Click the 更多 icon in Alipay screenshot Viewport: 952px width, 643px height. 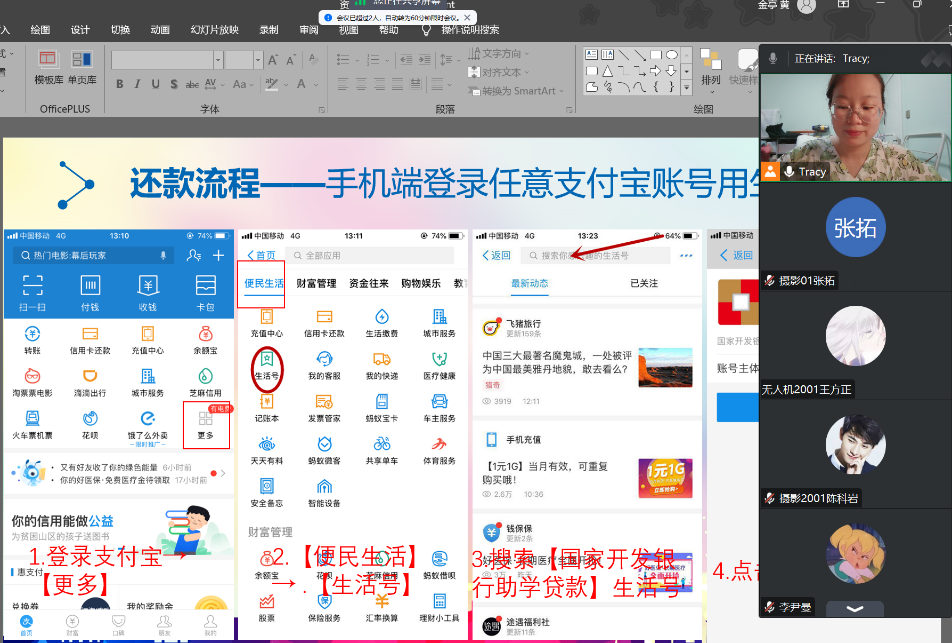206,424
